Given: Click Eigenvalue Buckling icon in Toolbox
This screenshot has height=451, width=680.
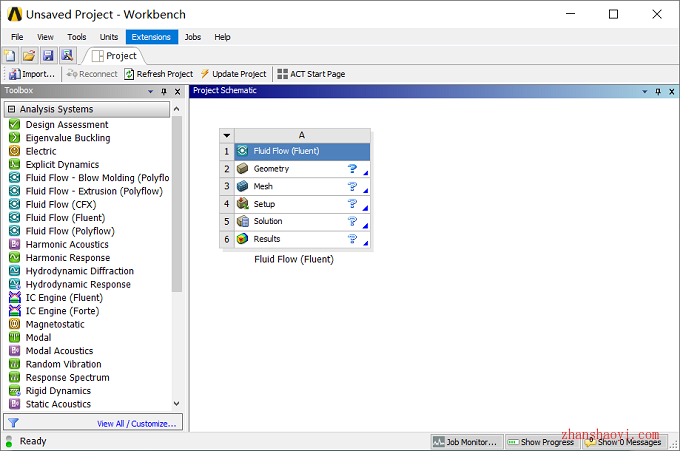Looking at the screenshot, I should pos(14,138).
